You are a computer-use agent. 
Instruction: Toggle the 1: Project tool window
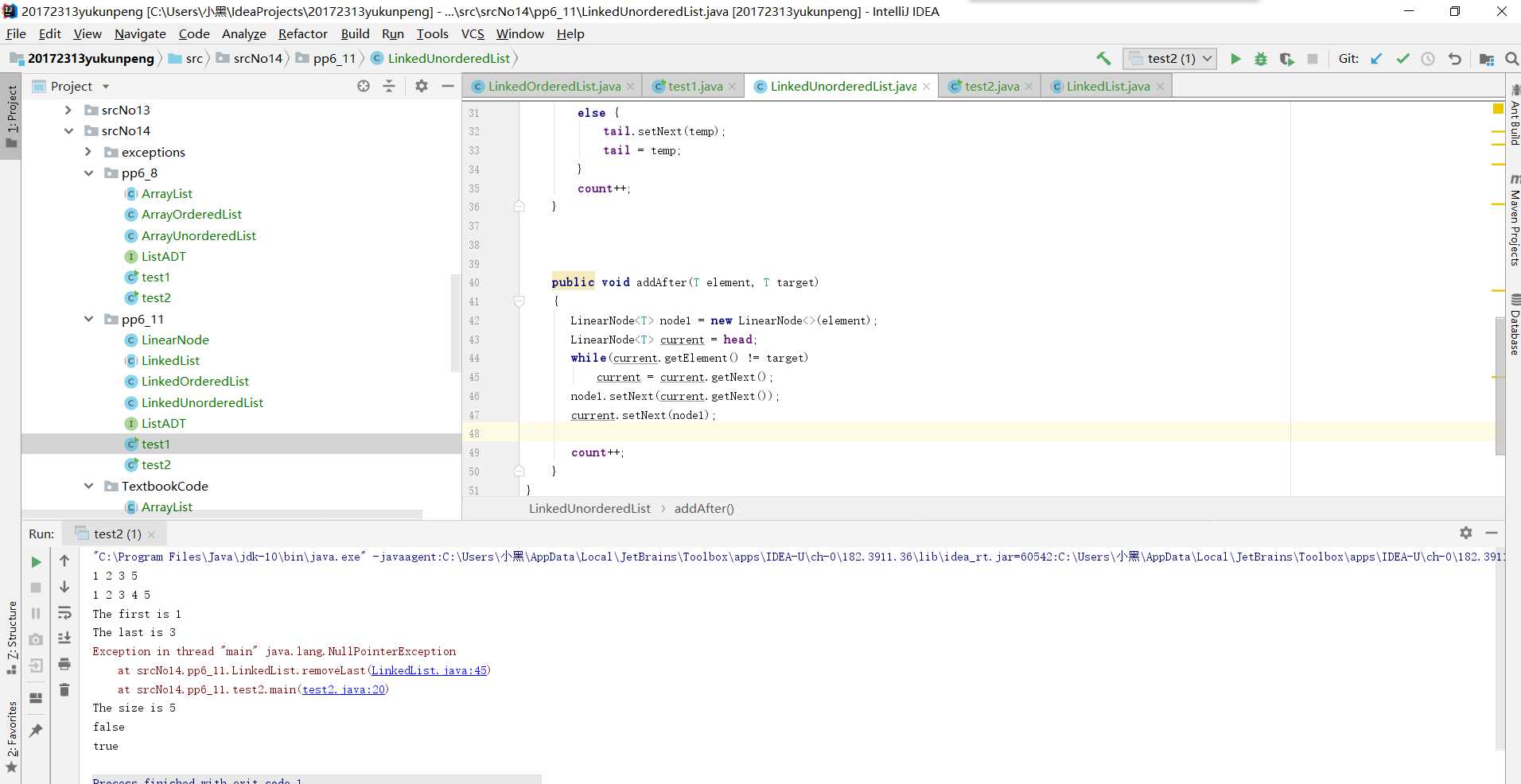(x=11, y=116)
